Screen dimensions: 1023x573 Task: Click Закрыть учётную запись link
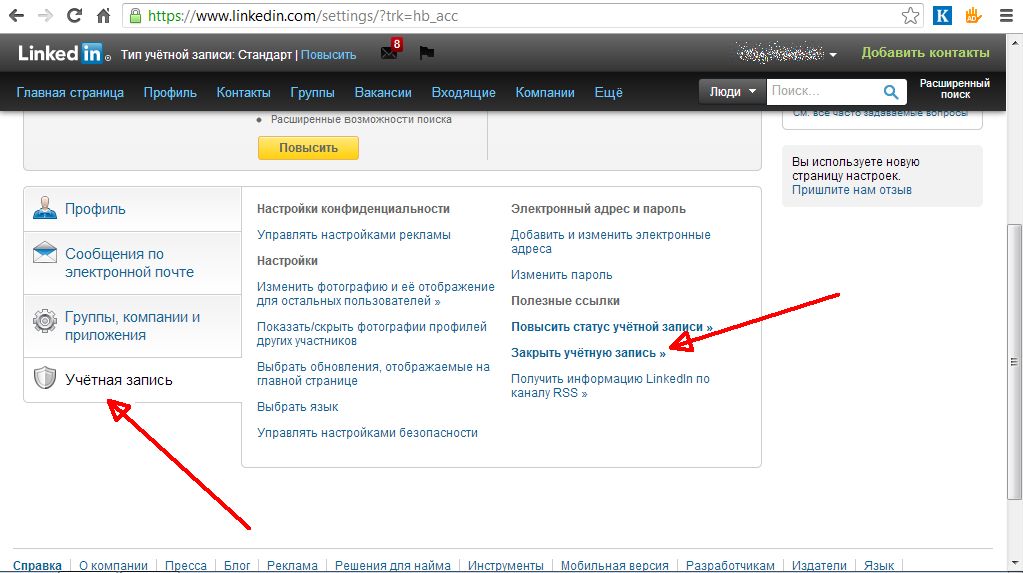[588, 353]
